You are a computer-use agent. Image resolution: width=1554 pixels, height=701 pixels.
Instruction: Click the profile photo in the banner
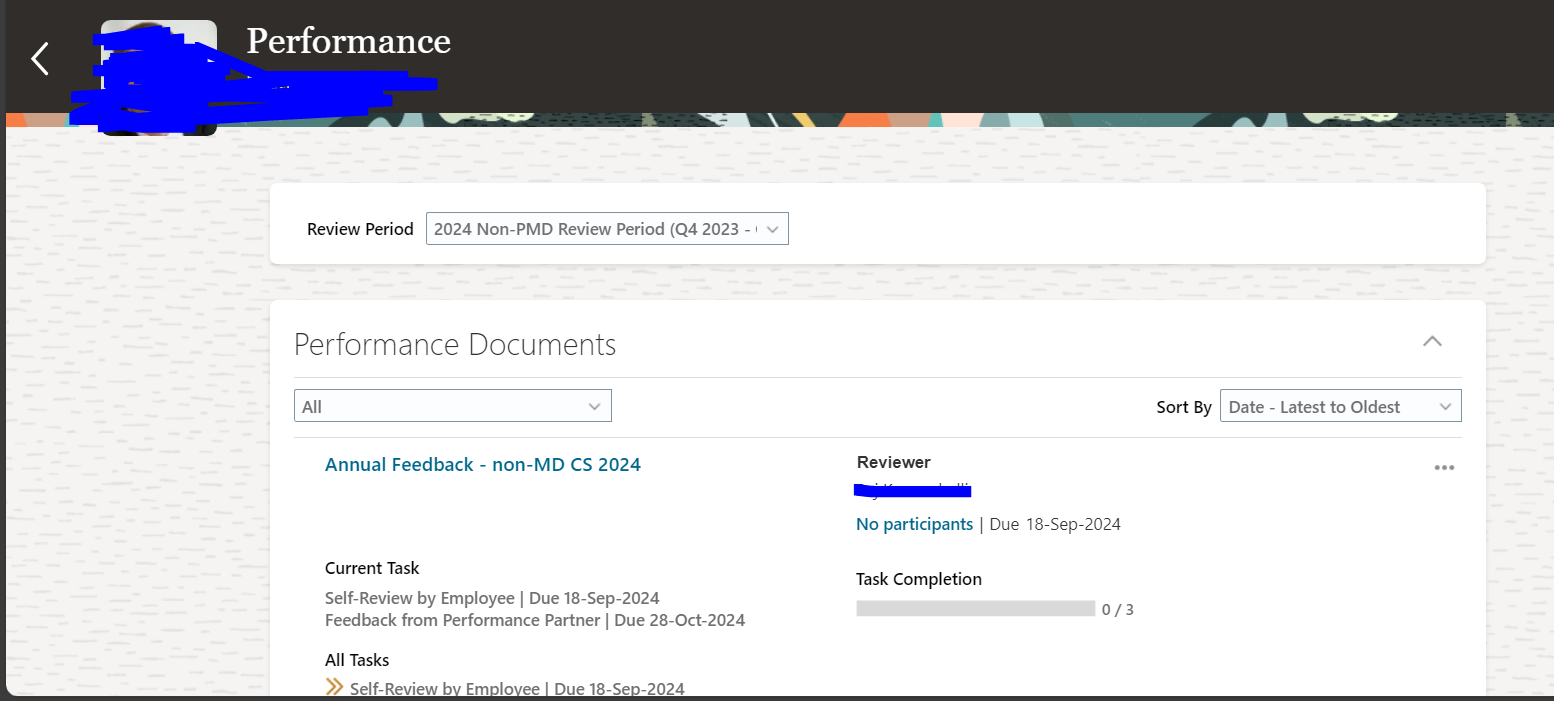tap(157, 73)
